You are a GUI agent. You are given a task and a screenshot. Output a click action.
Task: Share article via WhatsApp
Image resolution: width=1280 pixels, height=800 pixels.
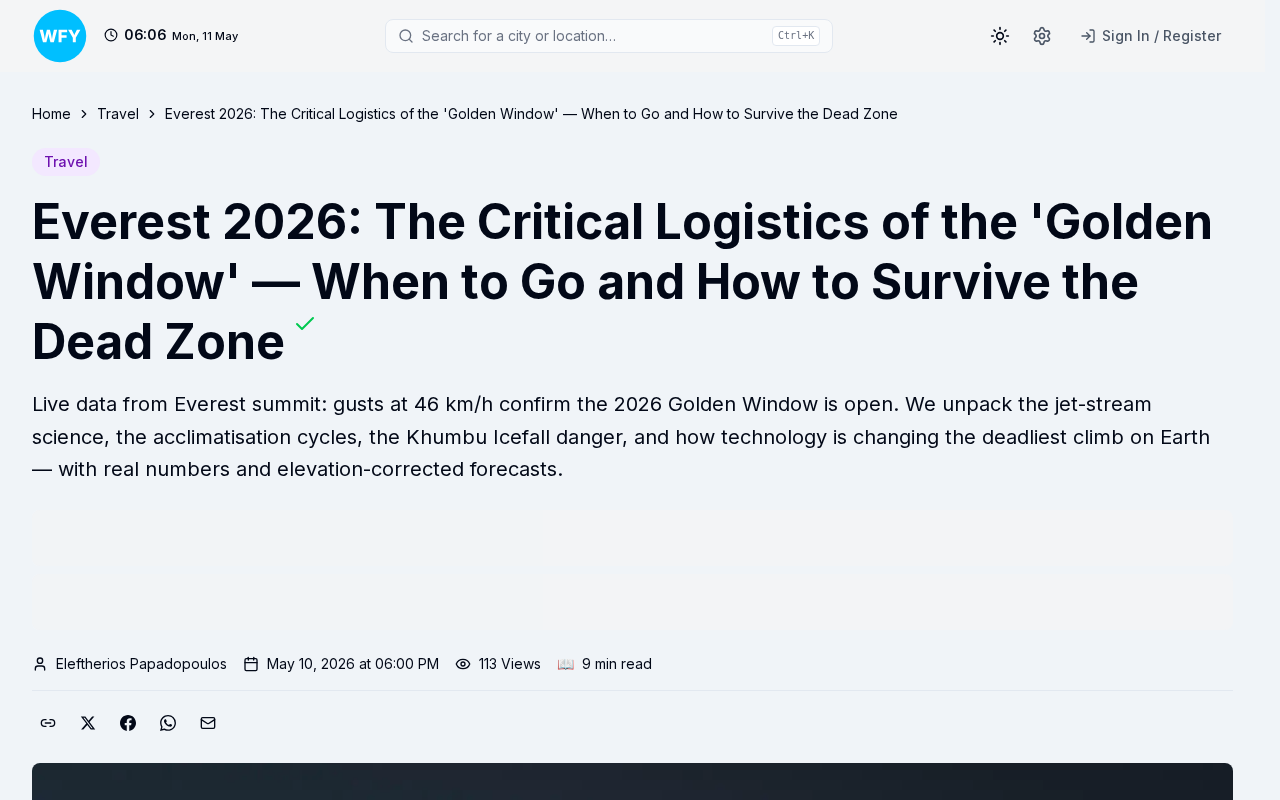click(x=168, y=723)
